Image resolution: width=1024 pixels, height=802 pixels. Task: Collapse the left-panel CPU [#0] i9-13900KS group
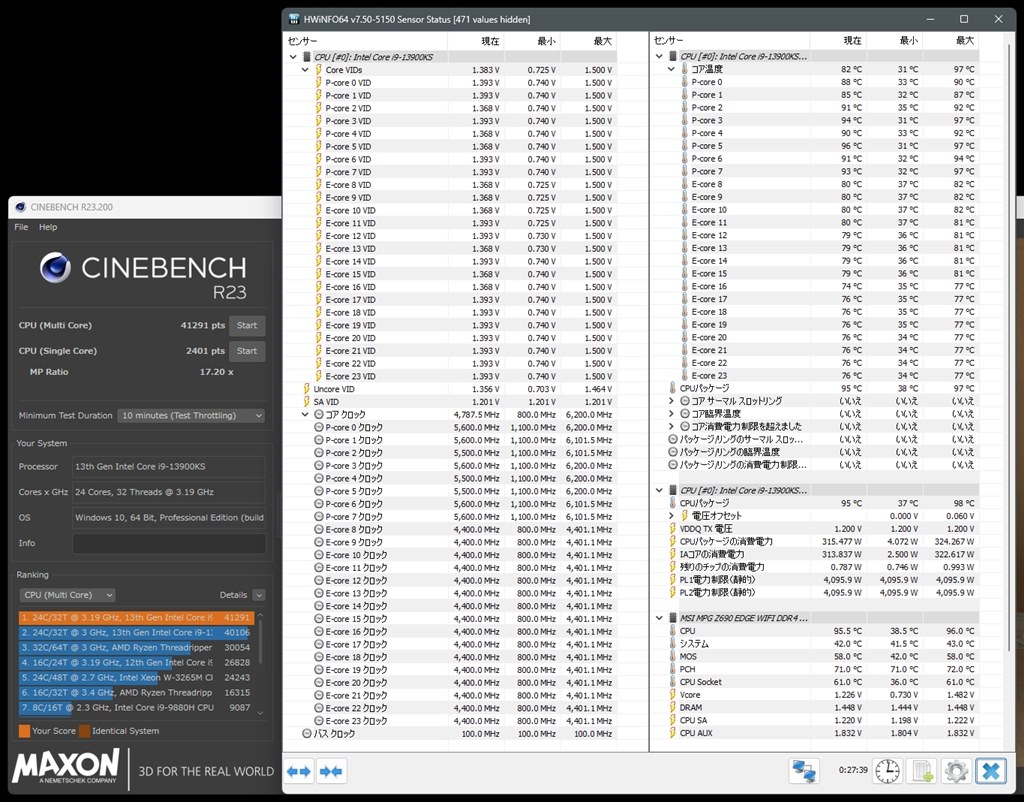click(293, 57)
